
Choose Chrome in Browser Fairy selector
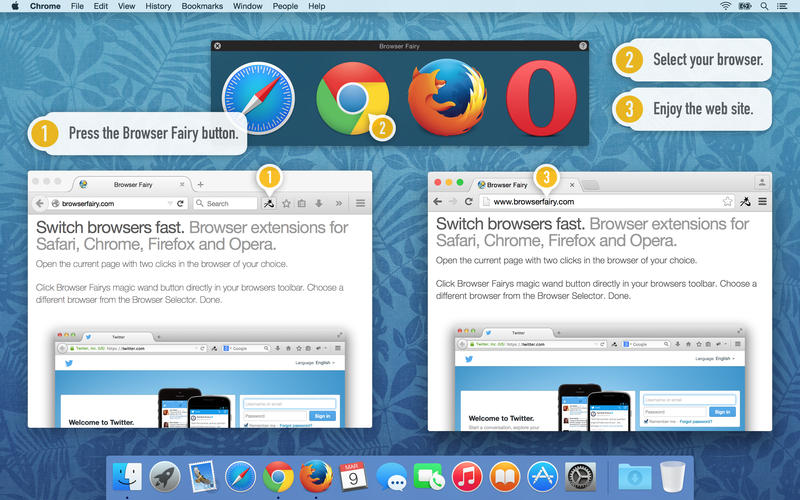point(353,98)
